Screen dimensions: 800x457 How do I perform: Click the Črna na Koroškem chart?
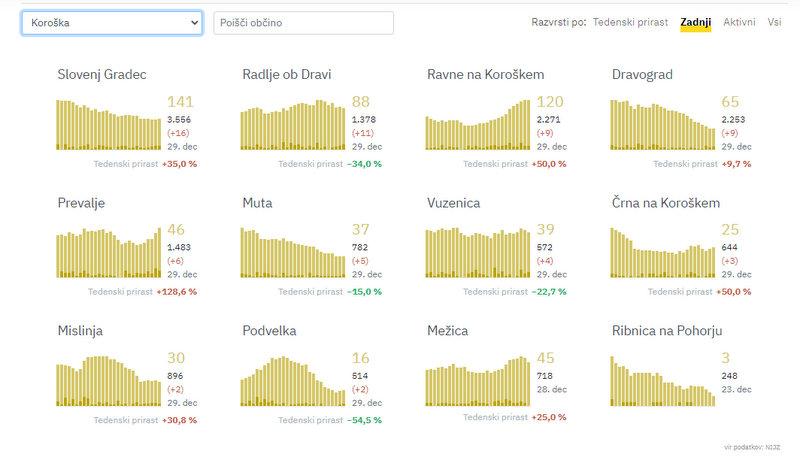coord(661,252)
